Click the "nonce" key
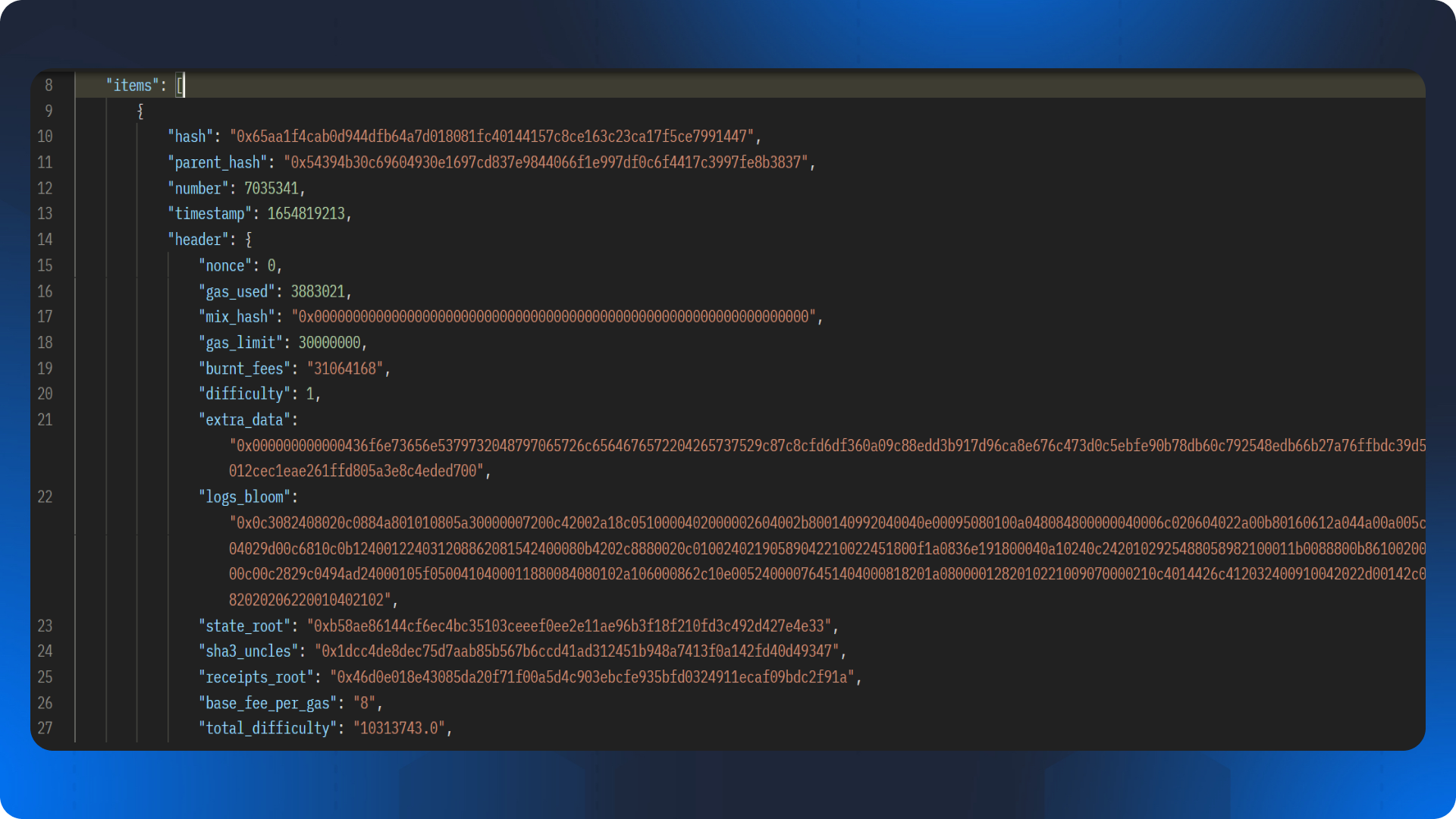 tap(224, 265)
